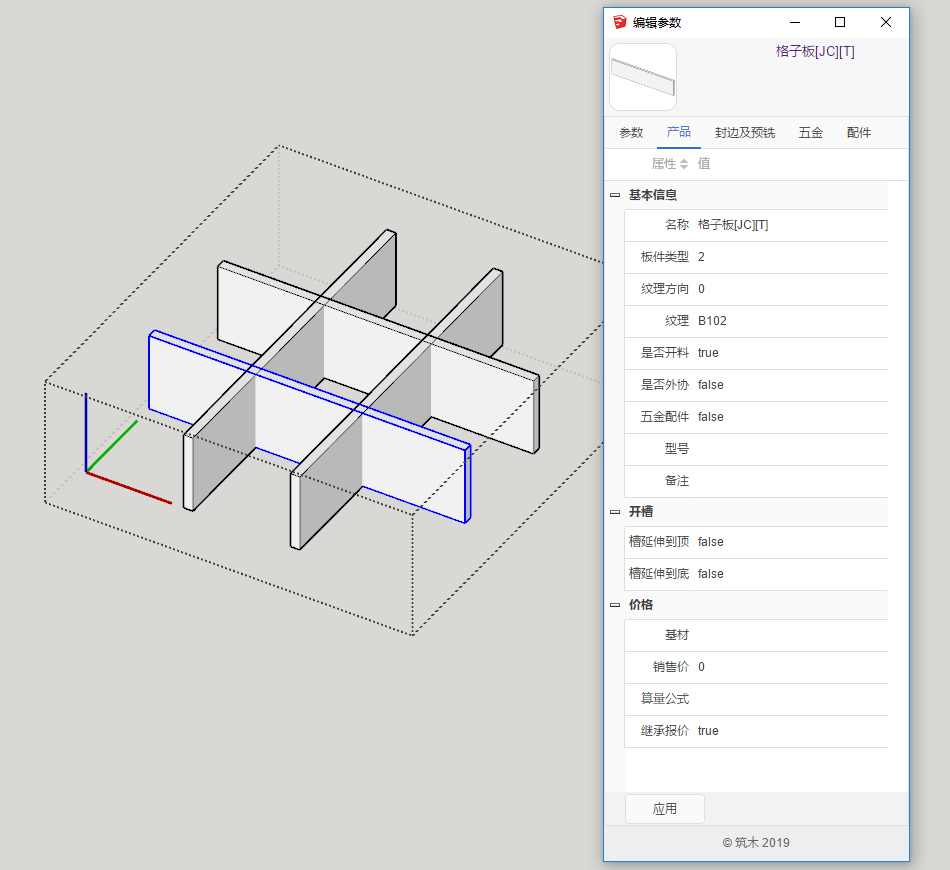The height and width of the screenshot is (870, 950).
Task: Collapse the 价格 section
Action: point(615,605)
